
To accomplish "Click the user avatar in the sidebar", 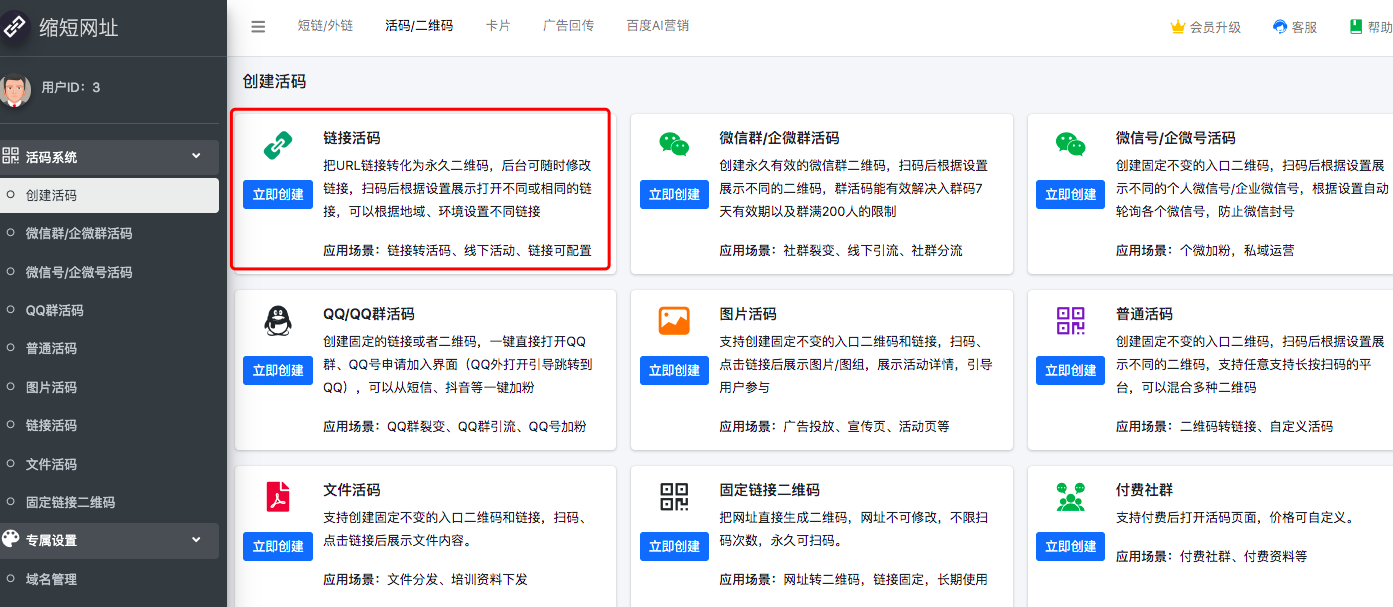I will point(14,89).
